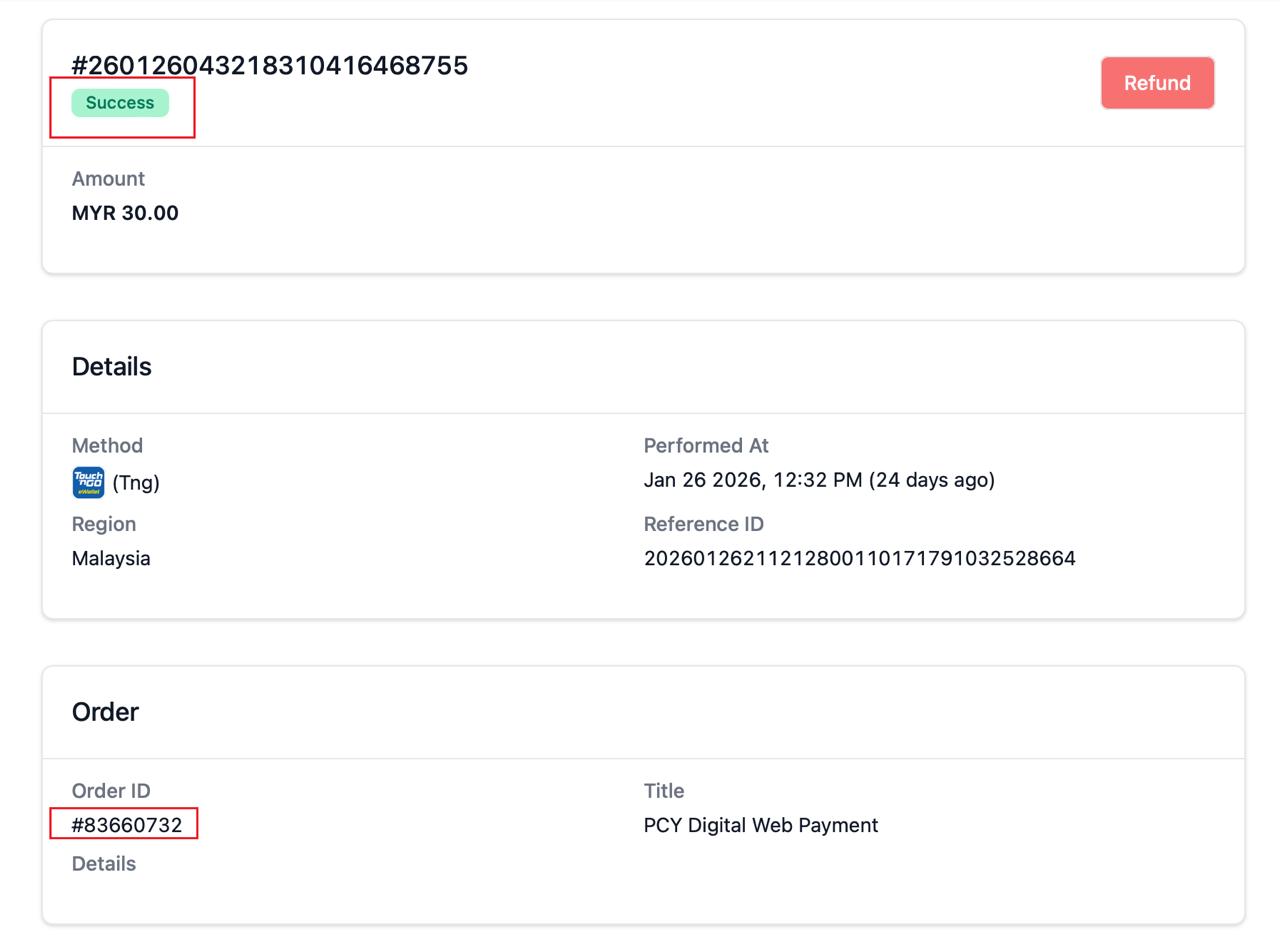Click the Jan 26 2026 performed date
The width and height of the screenshot is (1280, 935).
[x=819, y=480]
